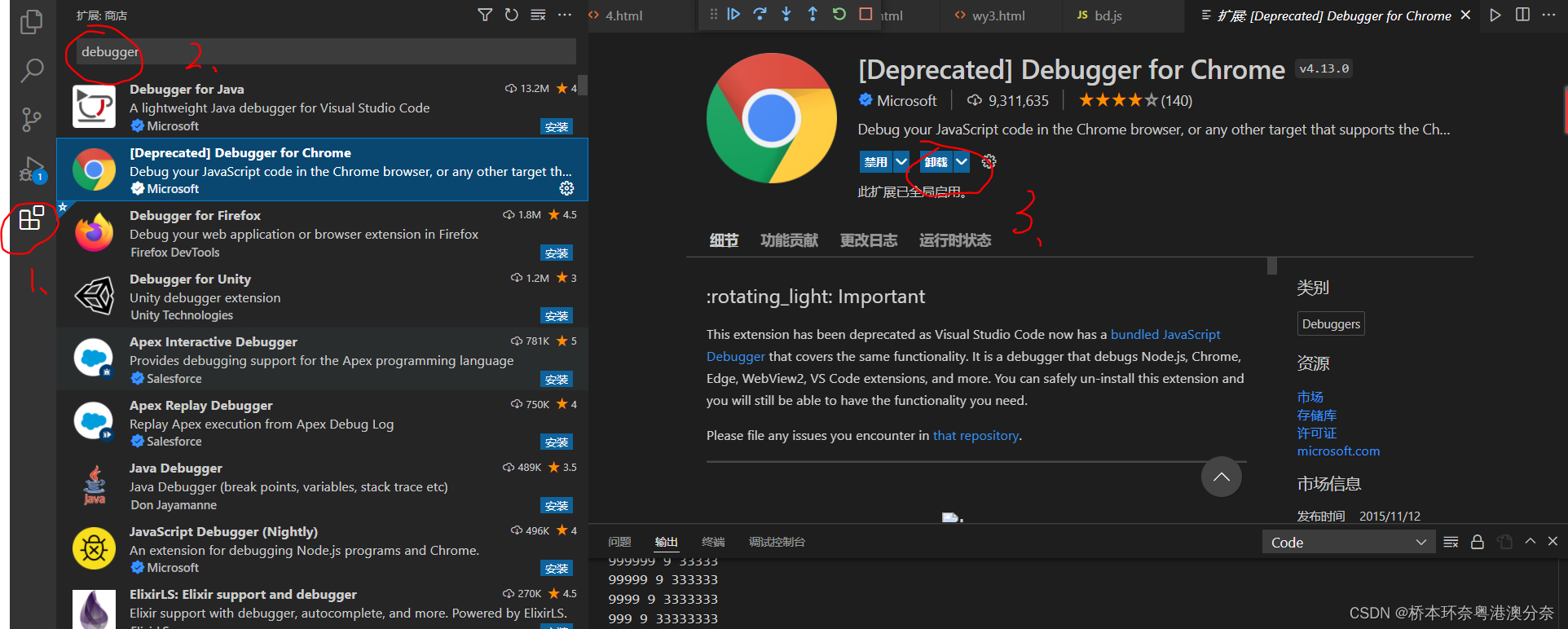The width and height of the screenshot is (1568, 629).
Task: Open the Source Control view
Action: click(x=32, y=120)
